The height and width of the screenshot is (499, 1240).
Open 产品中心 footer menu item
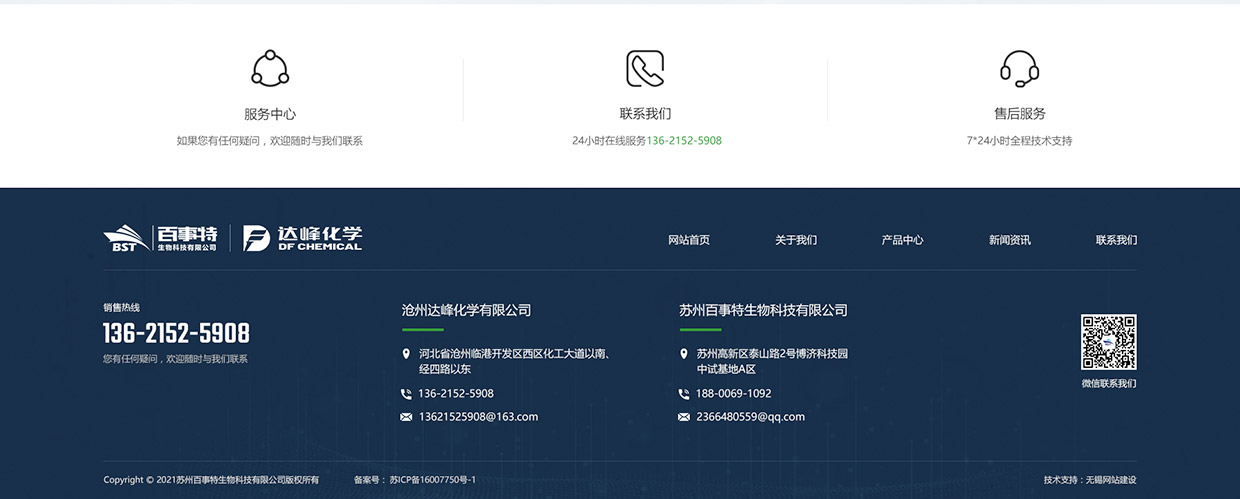[x=902, y=240]
